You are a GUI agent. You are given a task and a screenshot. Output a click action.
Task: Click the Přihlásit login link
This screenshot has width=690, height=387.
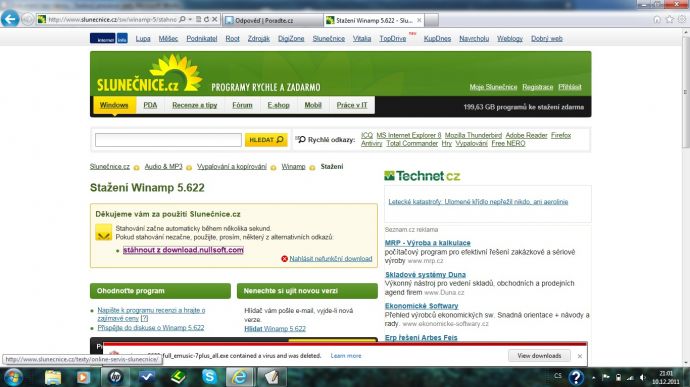(x=570, y=87)
